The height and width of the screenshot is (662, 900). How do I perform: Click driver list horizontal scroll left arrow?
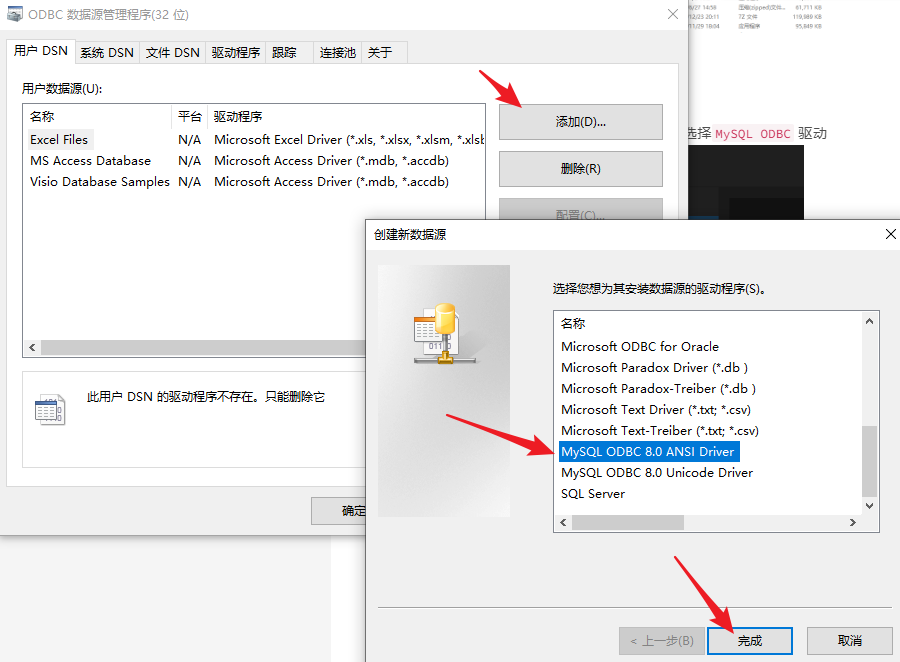pos(563,522)
